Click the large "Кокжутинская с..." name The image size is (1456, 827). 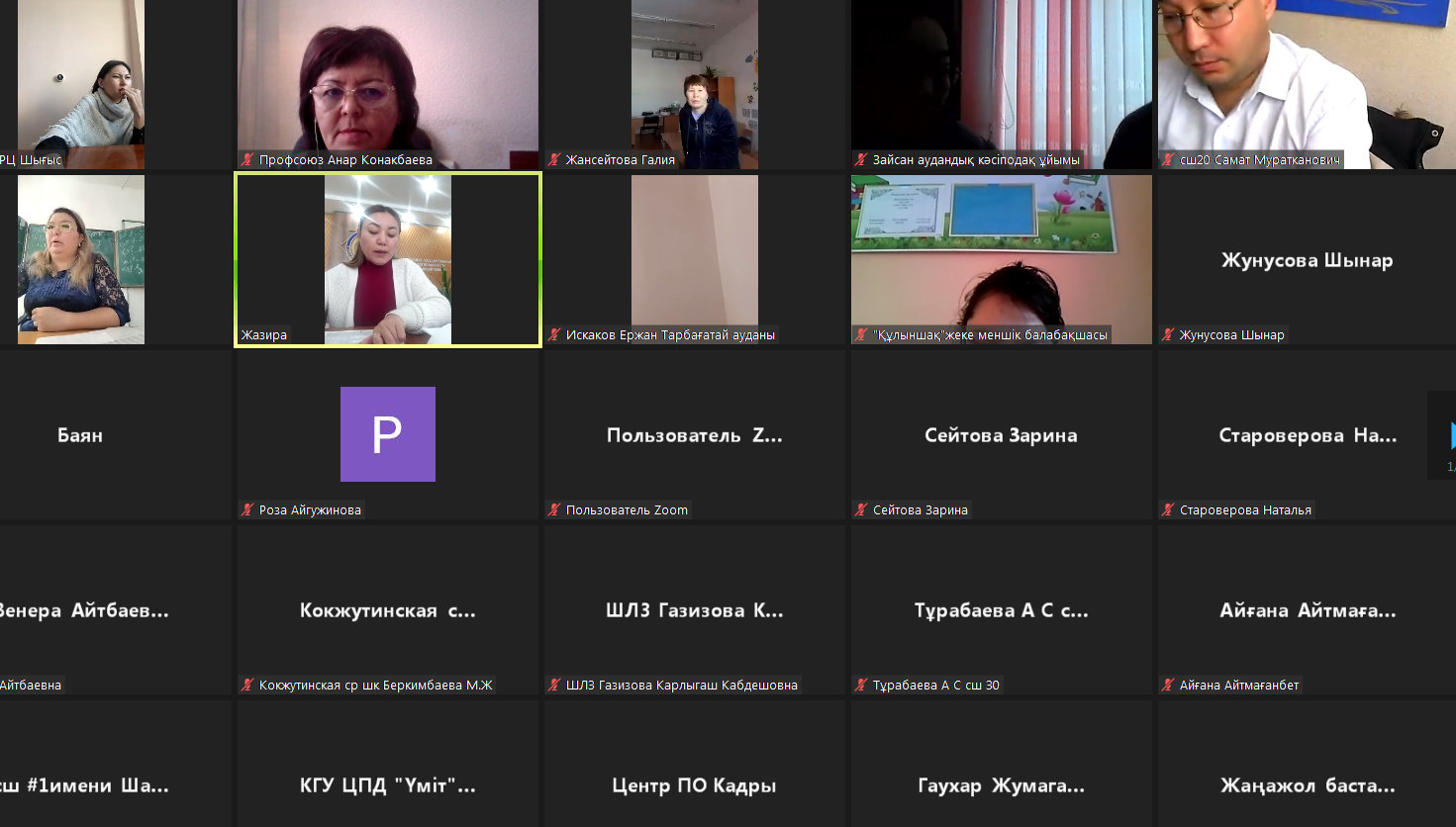388,610
